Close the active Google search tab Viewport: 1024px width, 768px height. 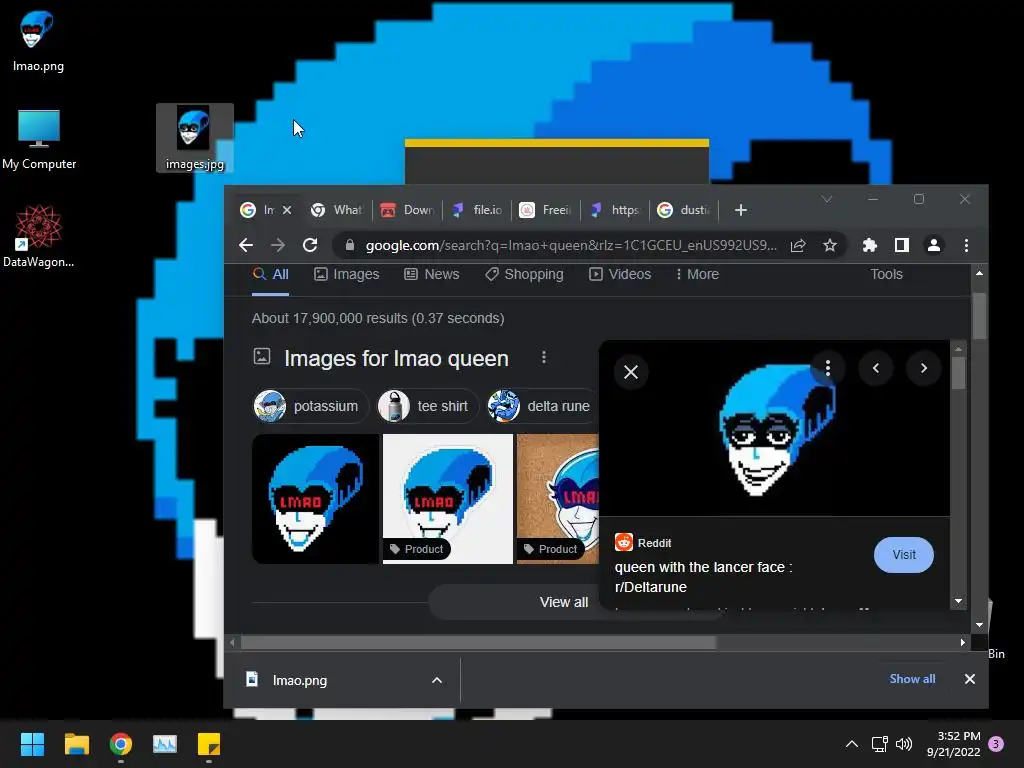click(x=287, y=210)
